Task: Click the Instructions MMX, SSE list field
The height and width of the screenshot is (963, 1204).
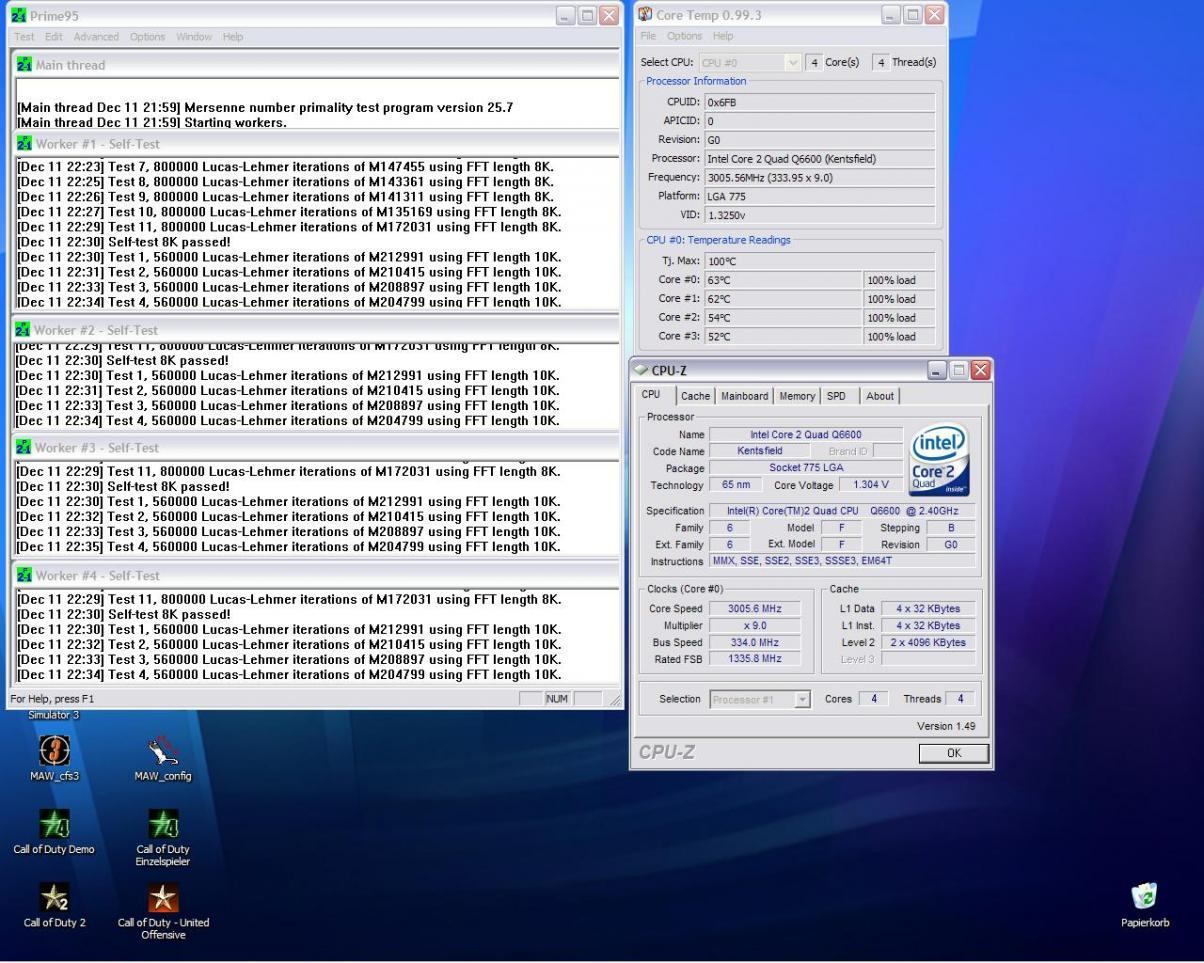Action: [x=842, y=562]
